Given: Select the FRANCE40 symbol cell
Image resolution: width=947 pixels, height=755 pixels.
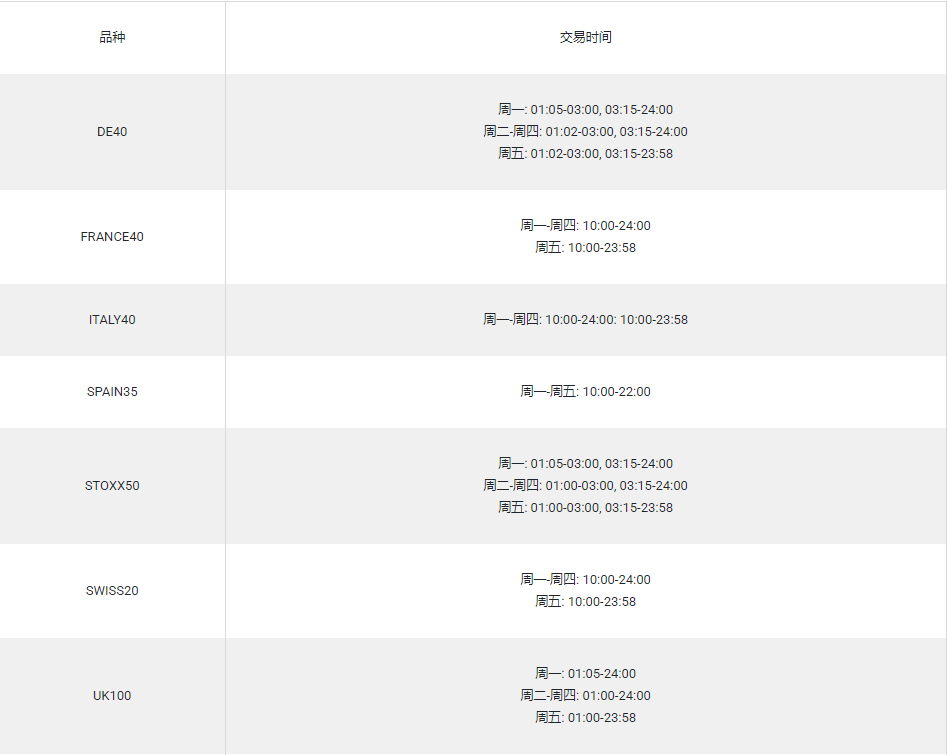Looking at the screenshot, I should tap(112, 237).
